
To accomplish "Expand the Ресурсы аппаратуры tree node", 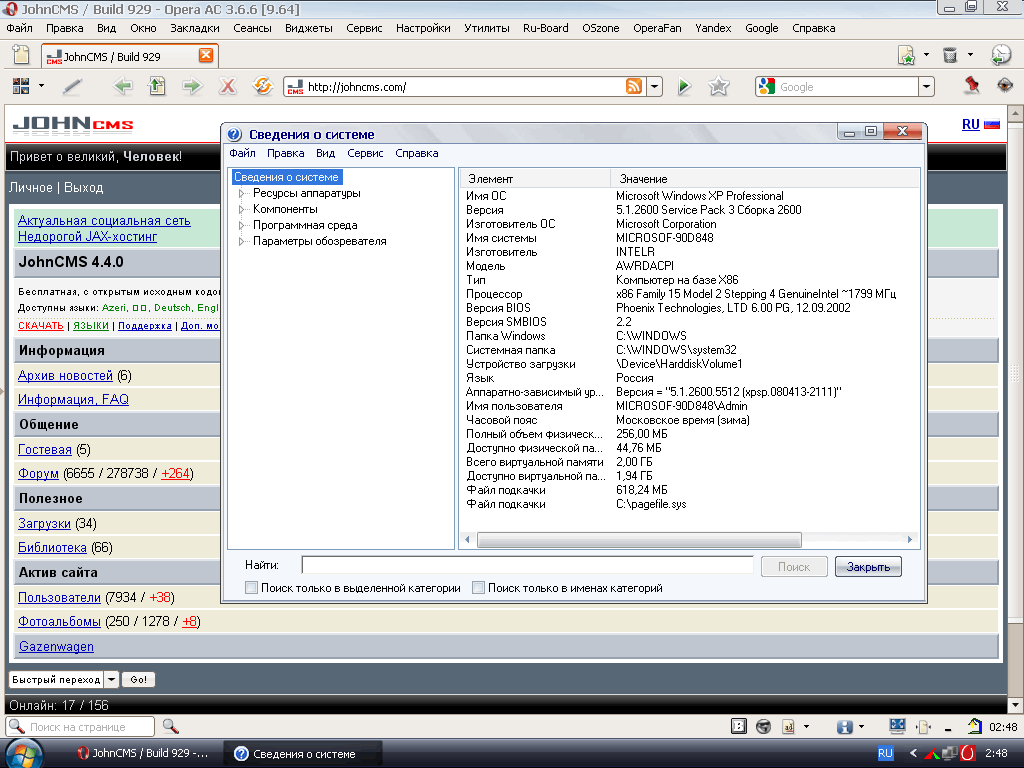I will (x=241, y=194).
